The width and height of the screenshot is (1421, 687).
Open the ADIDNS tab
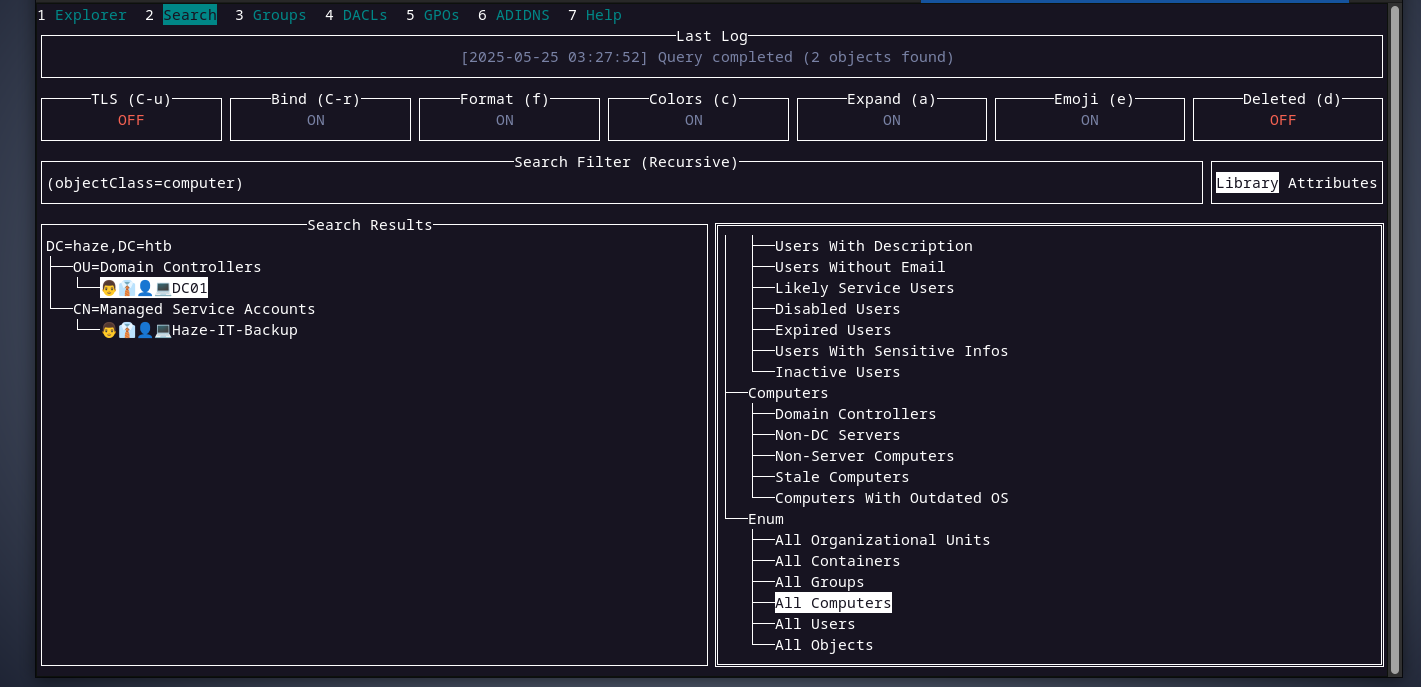pyautogui.click(x=522, y=15)
